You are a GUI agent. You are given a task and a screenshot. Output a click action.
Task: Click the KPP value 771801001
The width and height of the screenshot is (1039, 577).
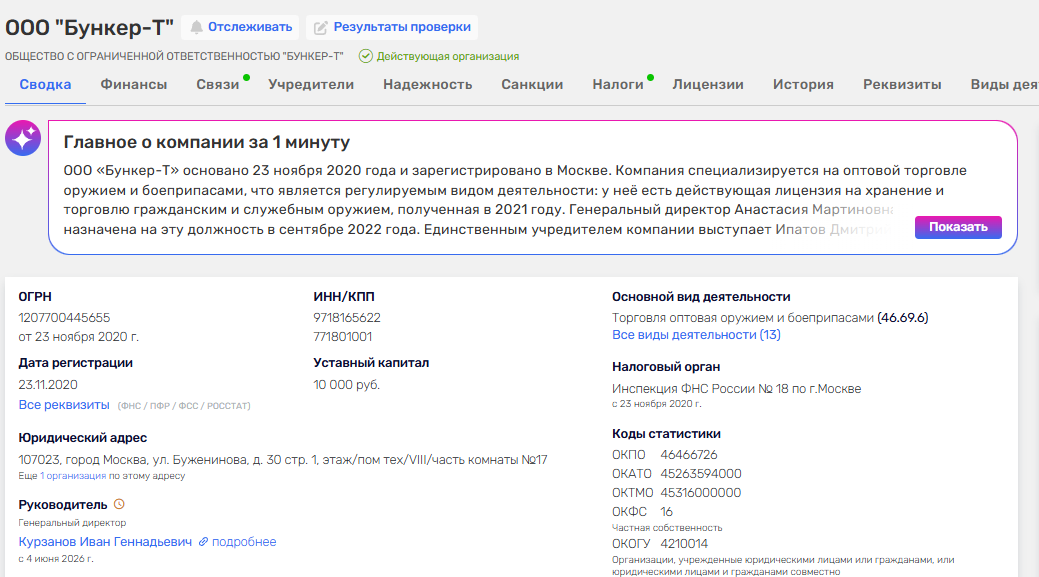[343, 337]
